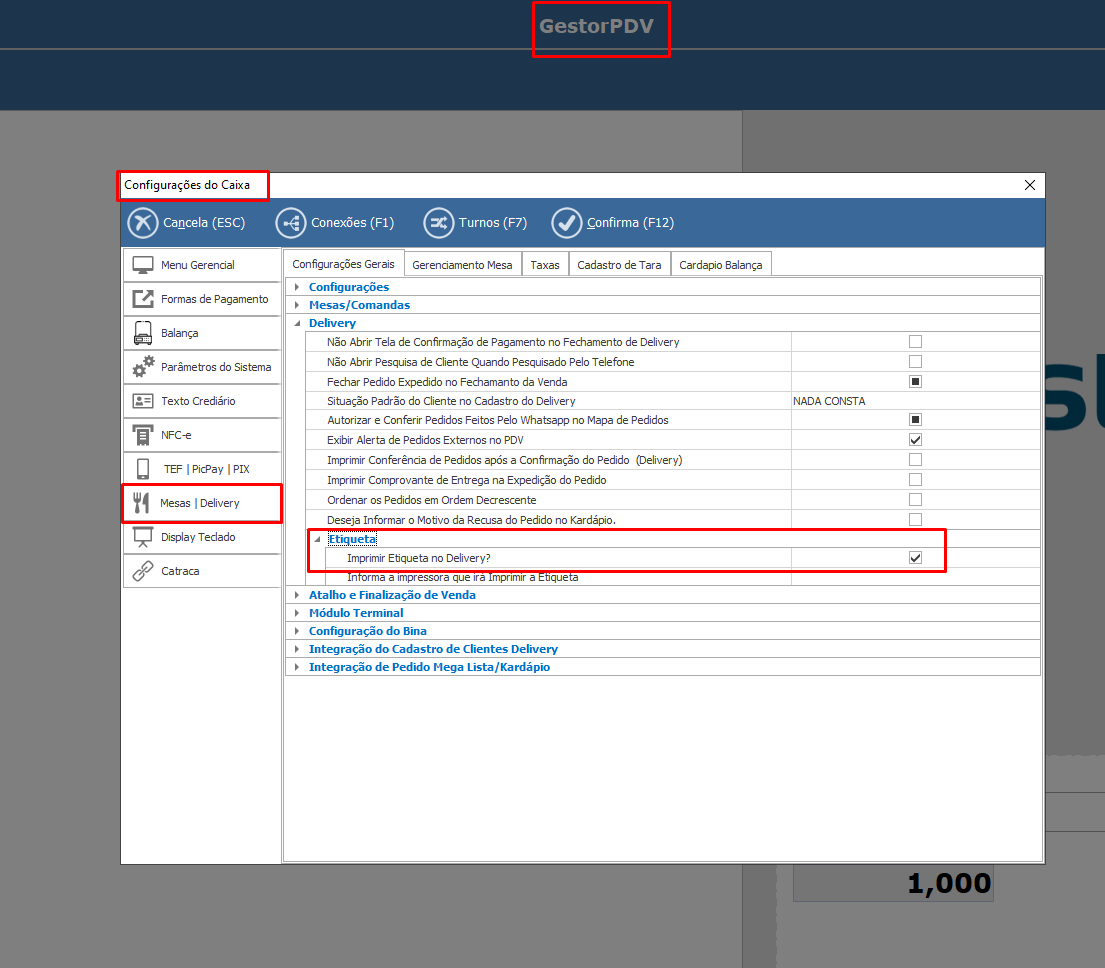This screenshot has width=1105, height=968.
Task: Open Parâmetros do Sistema gears icon
Action: click(x=143, y=367)
